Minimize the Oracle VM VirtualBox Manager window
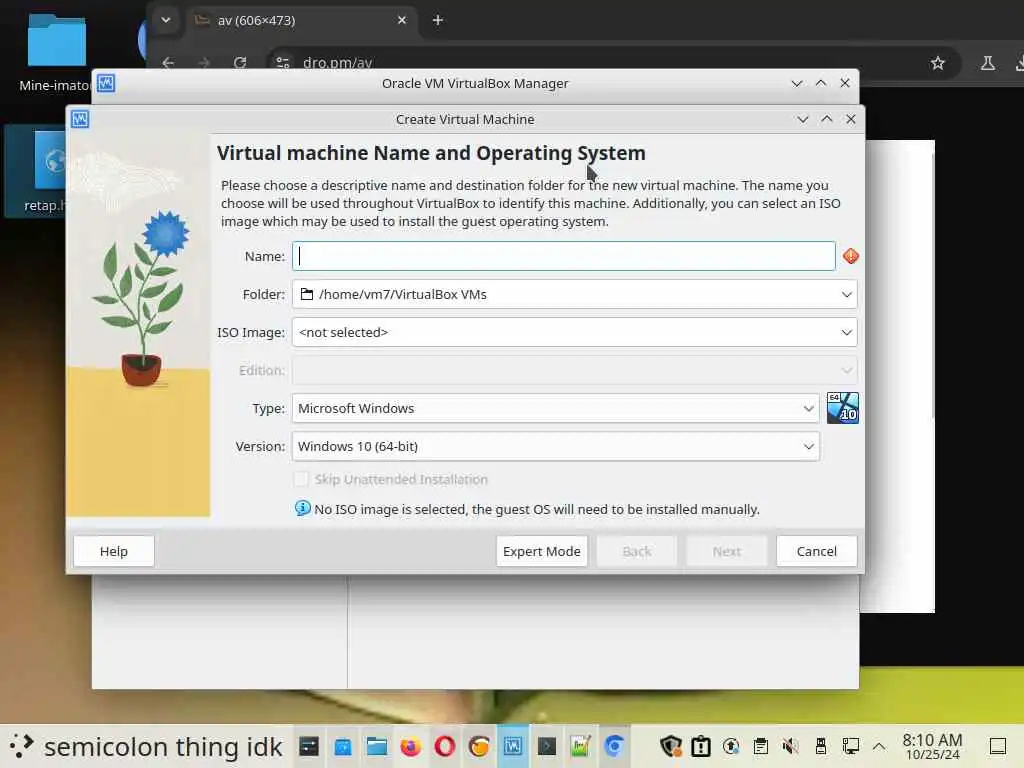1024x768 pixels. coord(797,83)
